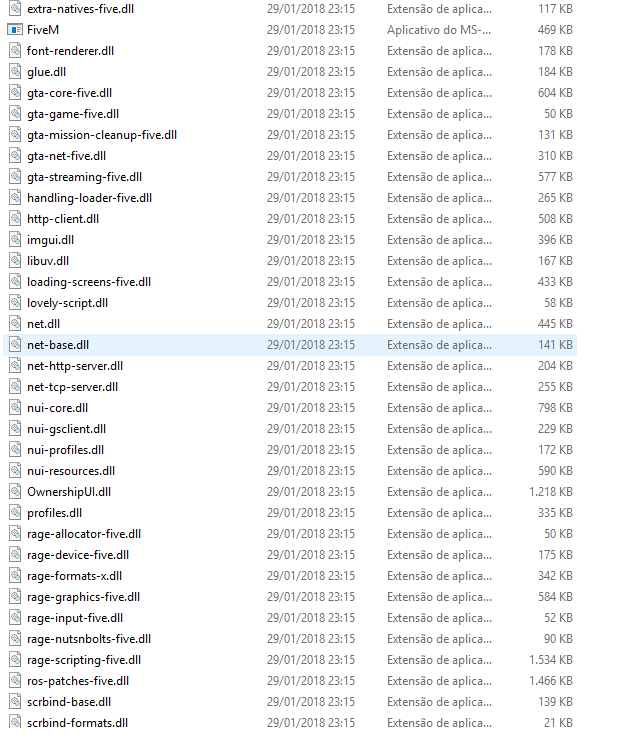Select the FiveM application name
Screen dimensions: 629x743
point(43,30)
